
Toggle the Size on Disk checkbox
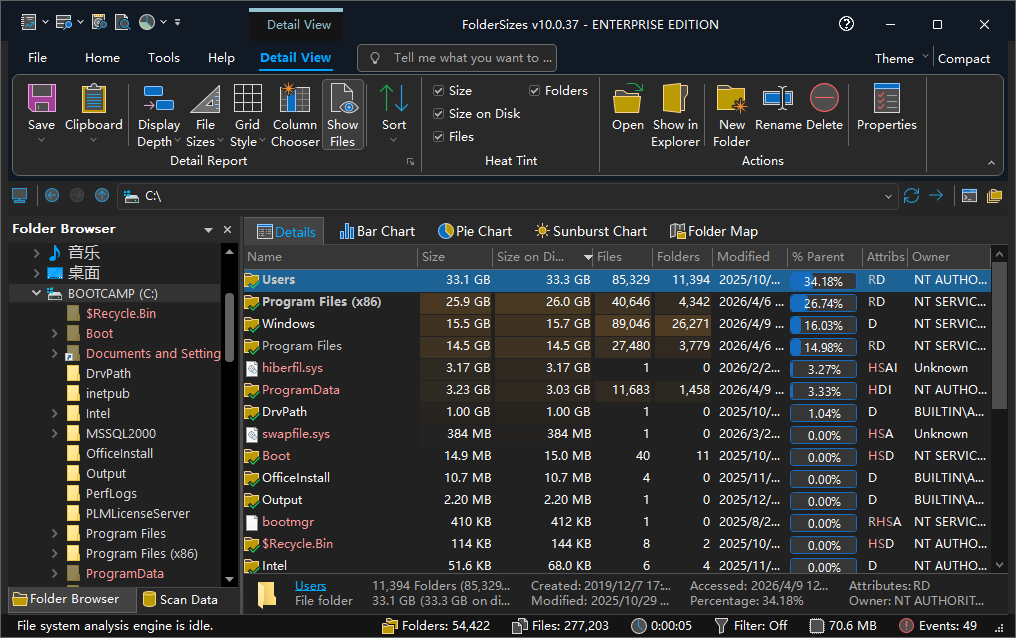[439, 114]
